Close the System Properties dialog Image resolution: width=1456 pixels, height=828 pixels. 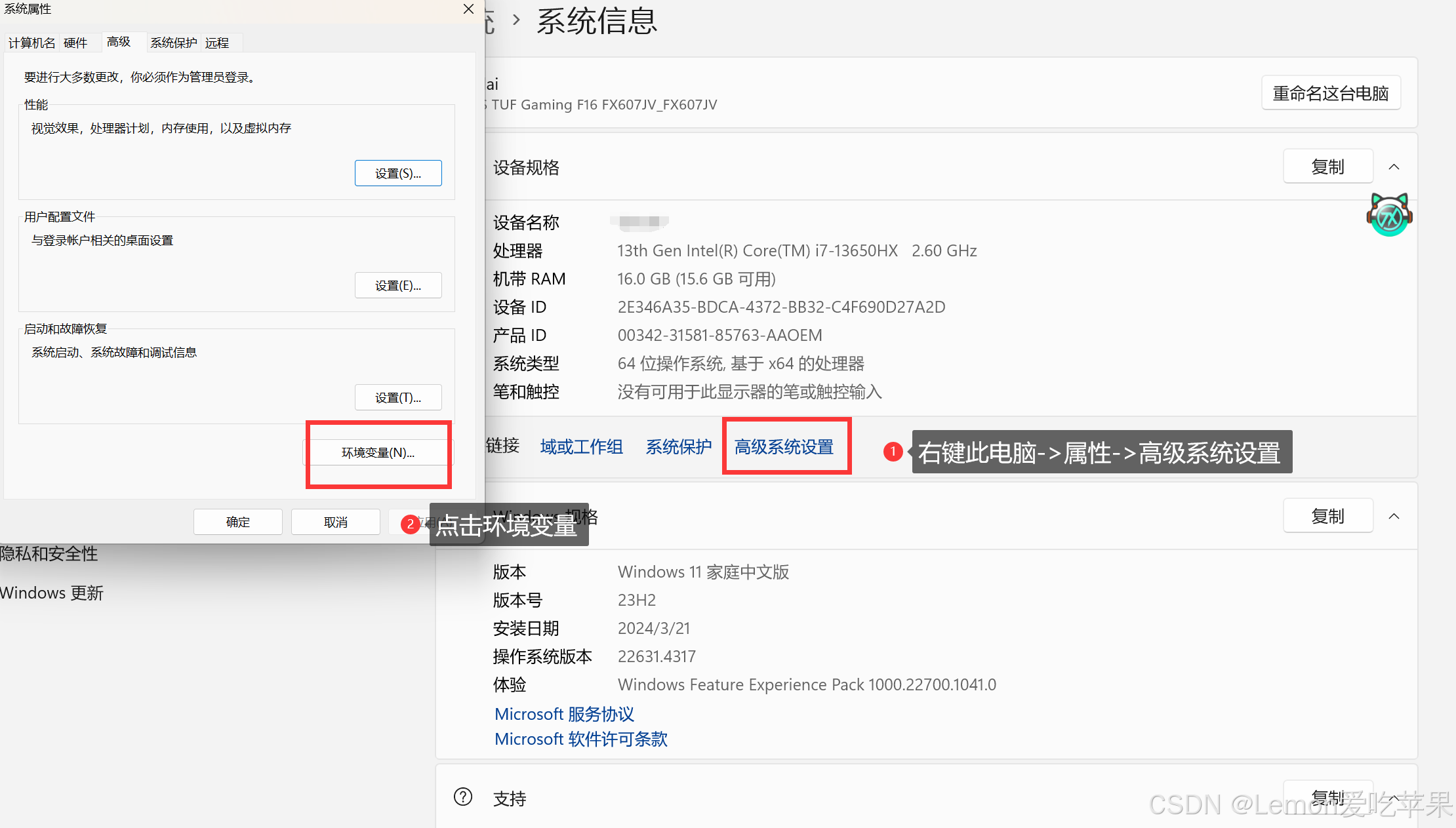point(468,9)
